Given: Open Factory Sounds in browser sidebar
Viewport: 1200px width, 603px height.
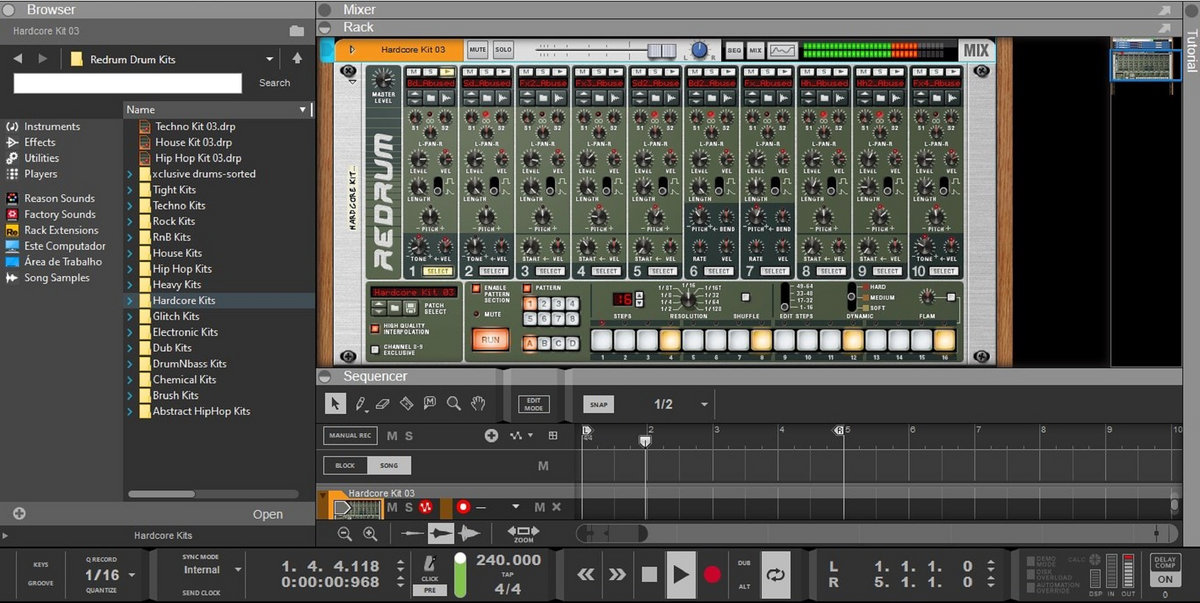Looking at the screenshot, I should pos(59,214).
